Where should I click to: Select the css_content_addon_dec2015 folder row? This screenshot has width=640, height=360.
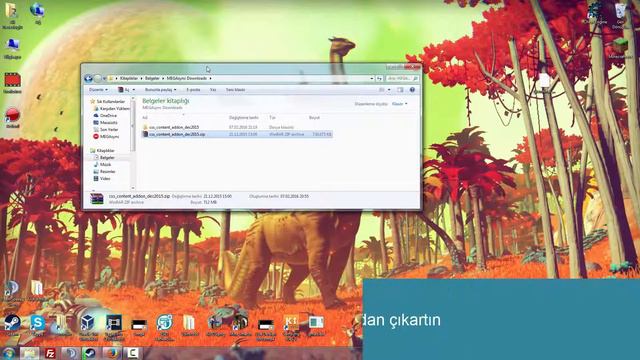(x=237, y=127)
